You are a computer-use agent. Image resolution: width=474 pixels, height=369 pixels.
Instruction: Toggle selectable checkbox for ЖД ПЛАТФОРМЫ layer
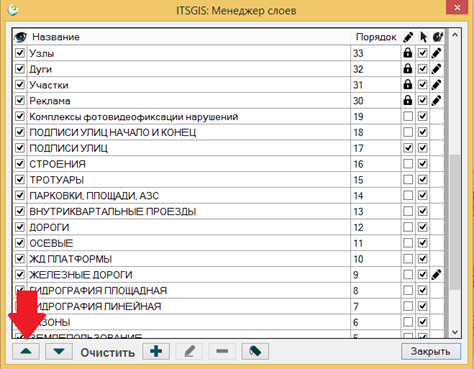423,259
